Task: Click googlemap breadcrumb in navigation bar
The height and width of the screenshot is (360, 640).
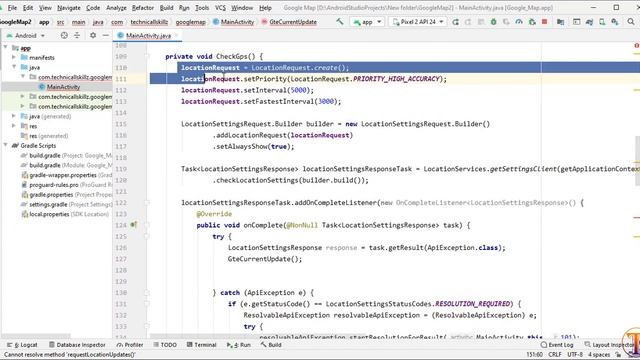Action: [x=190, y=22]
